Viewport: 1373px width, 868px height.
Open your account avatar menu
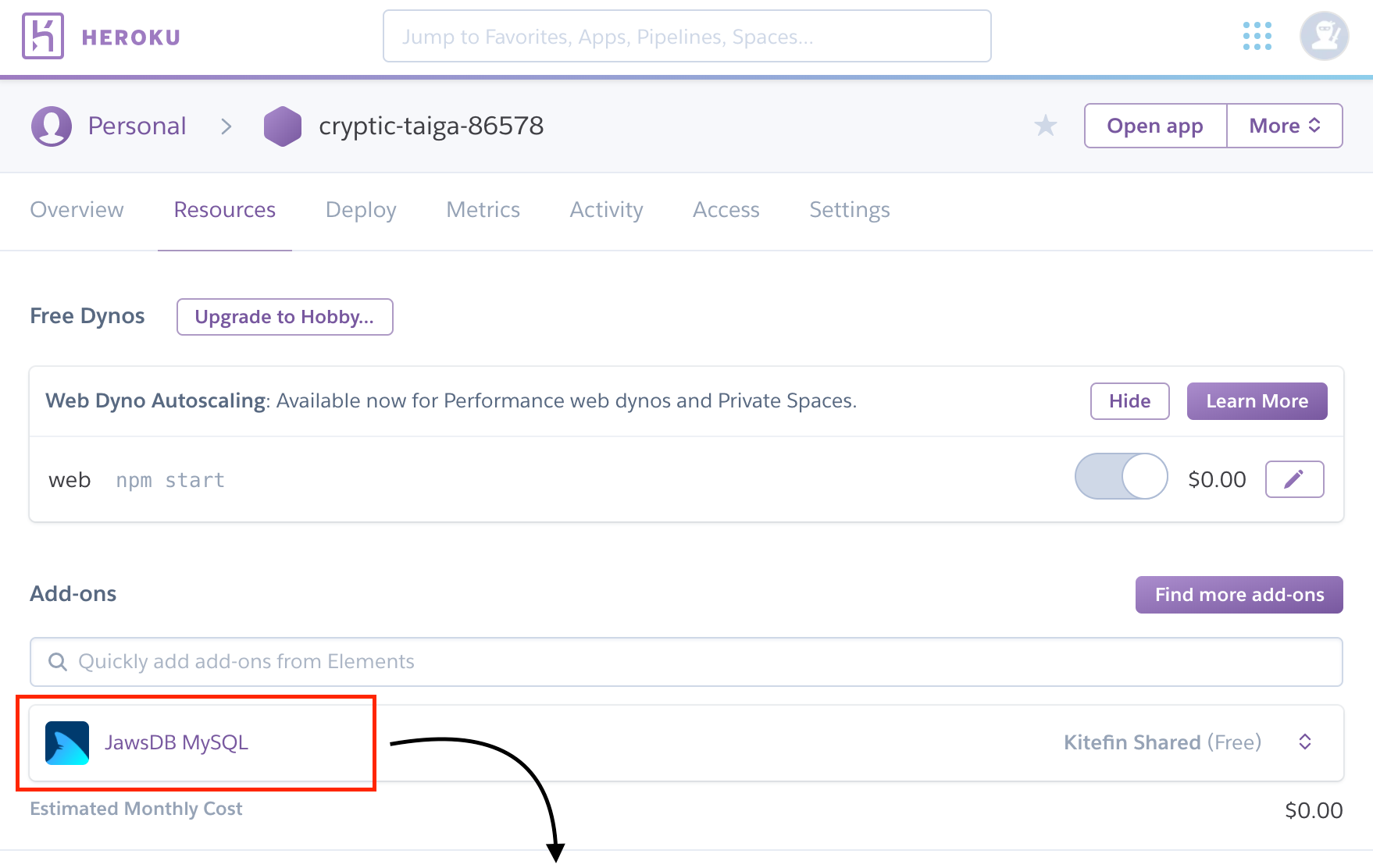tap(1324, 36)
